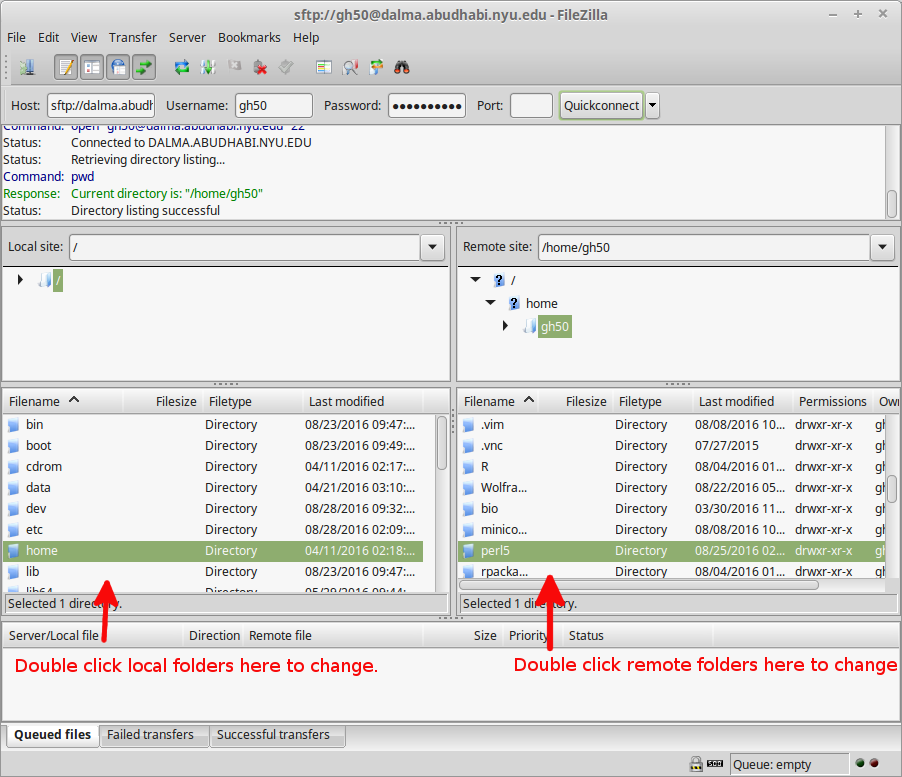
Task: Open the Transfer menu
Action: [x=132, y=37]
